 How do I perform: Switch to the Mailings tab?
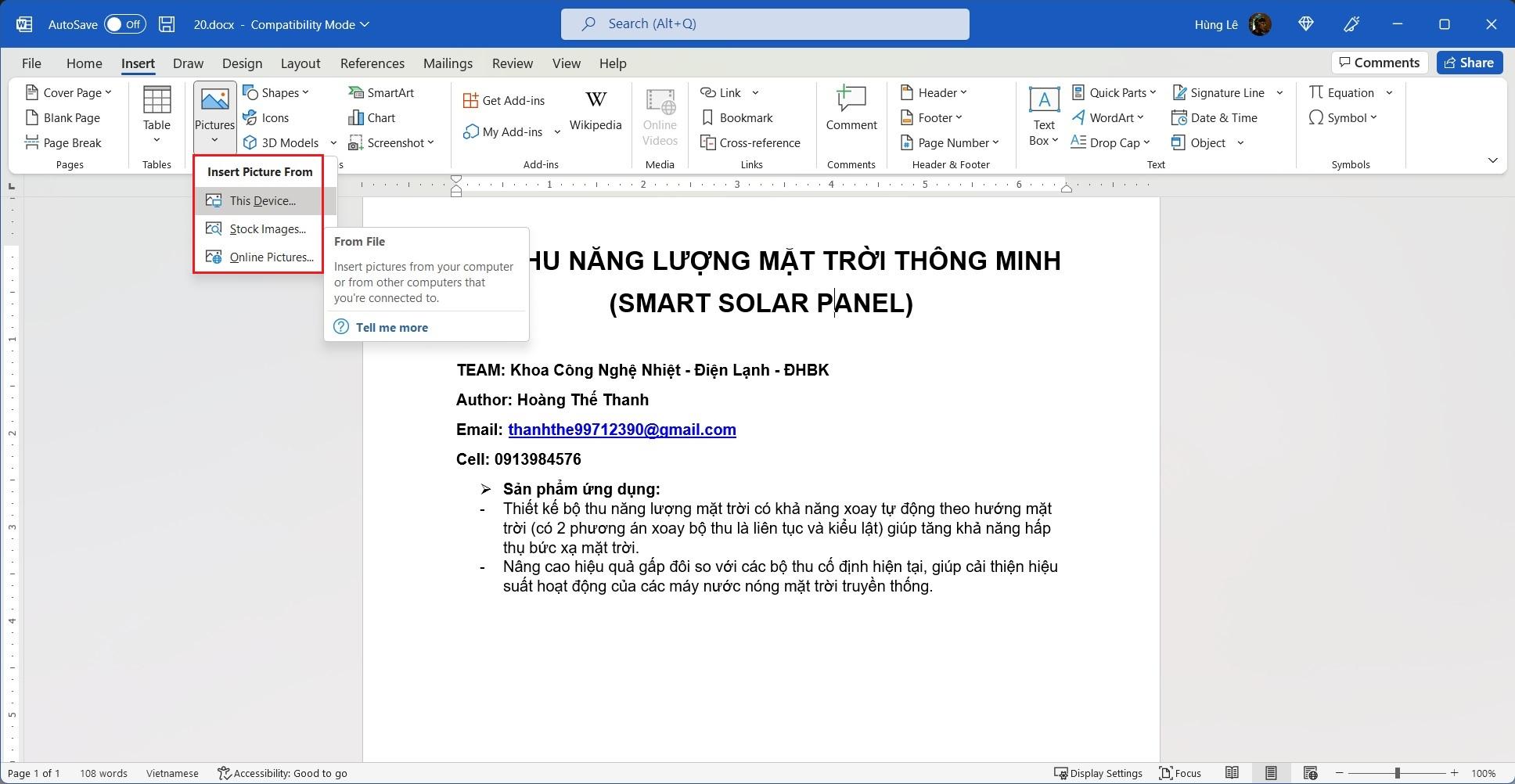pos(447,63)
